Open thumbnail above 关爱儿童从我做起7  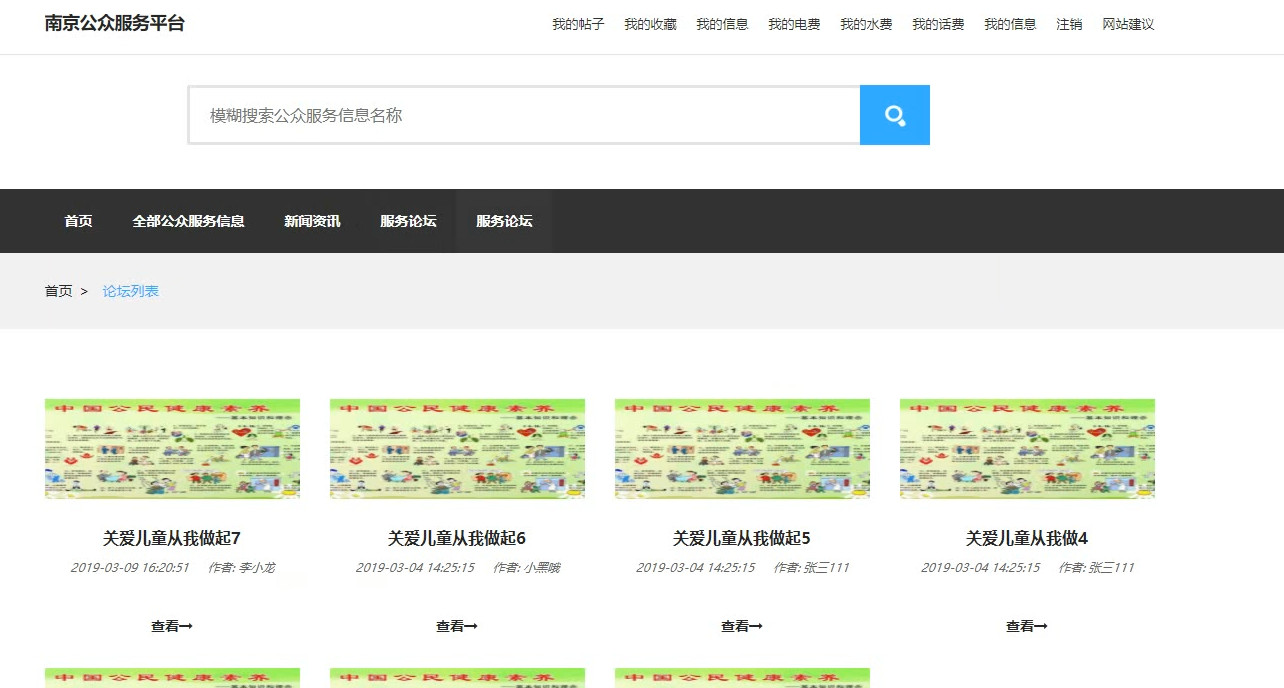click(x=172, y=449)
